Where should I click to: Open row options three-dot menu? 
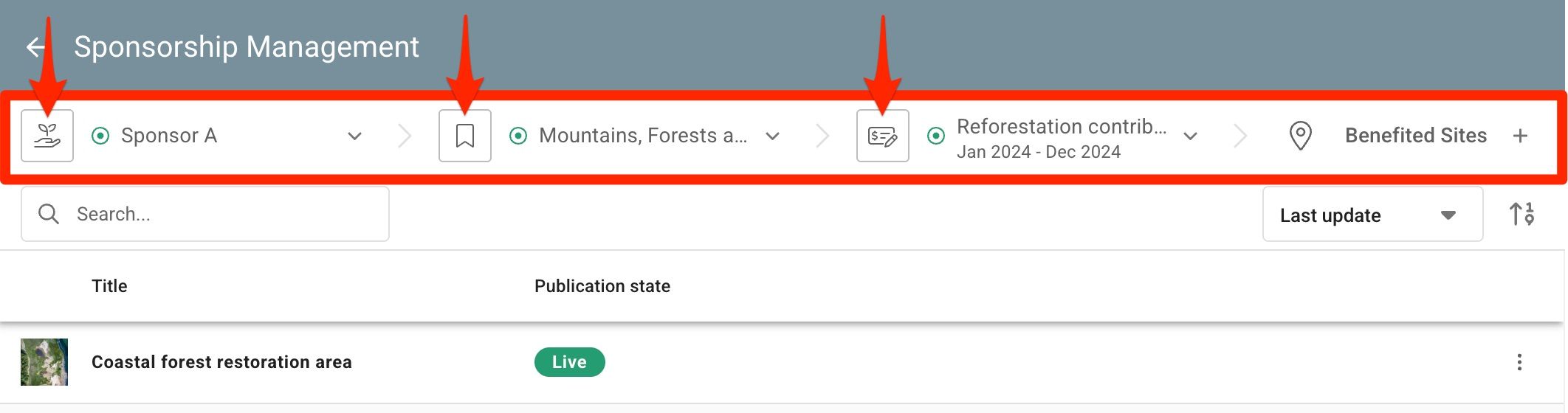(x=1519, y=362)
